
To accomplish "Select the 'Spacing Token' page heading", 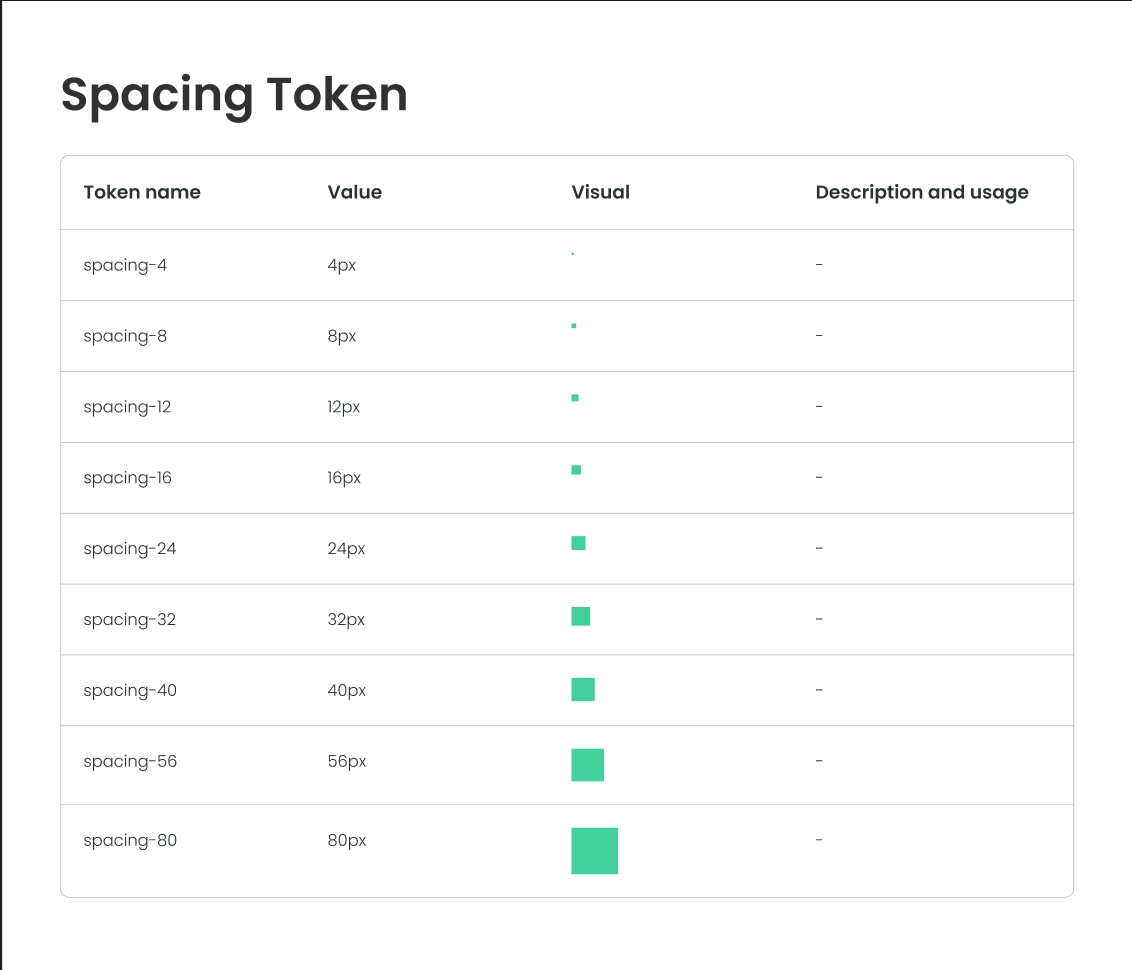I will pos(235,96).
